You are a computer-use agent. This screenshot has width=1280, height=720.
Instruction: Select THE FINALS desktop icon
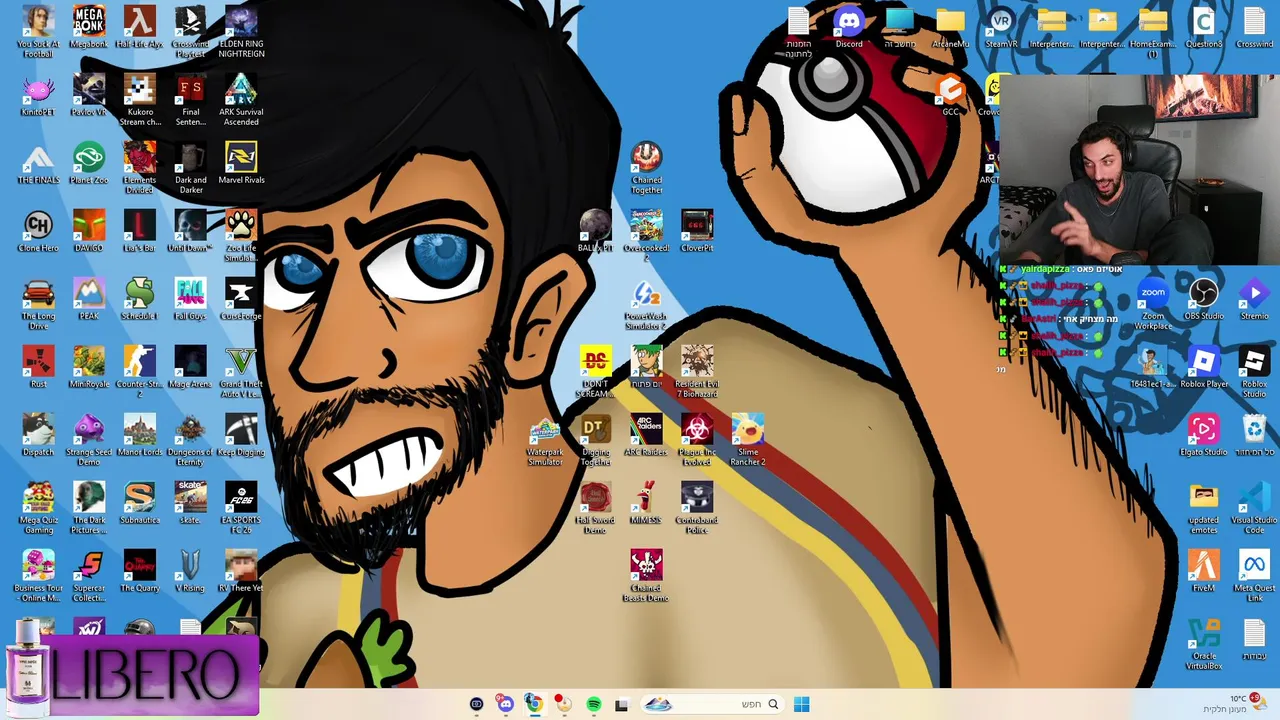point(38,163)
